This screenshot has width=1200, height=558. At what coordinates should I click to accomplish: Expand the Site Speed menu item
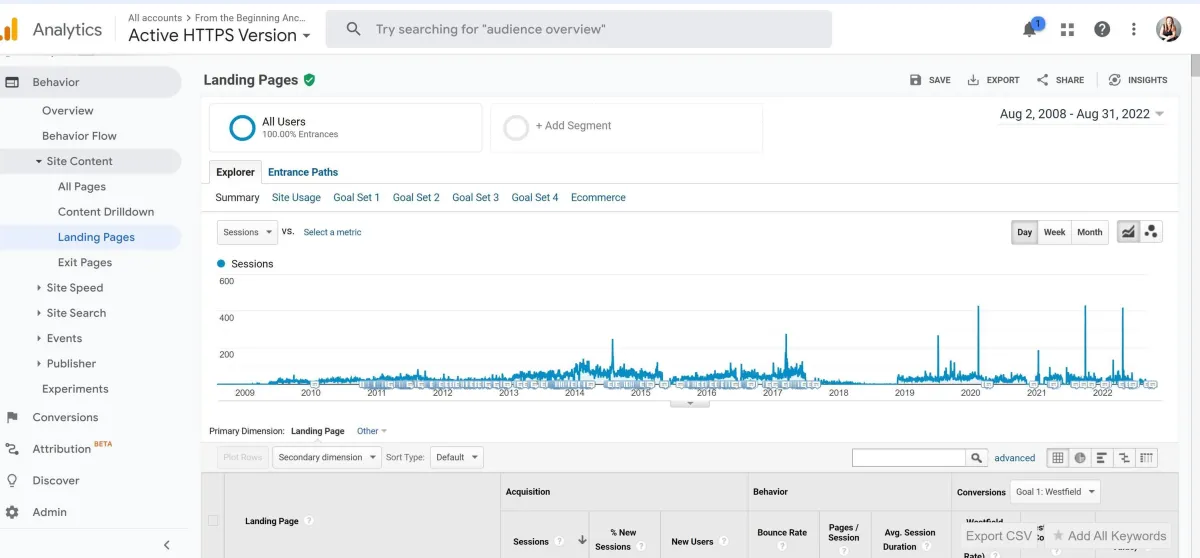click(x=75, y=288)
